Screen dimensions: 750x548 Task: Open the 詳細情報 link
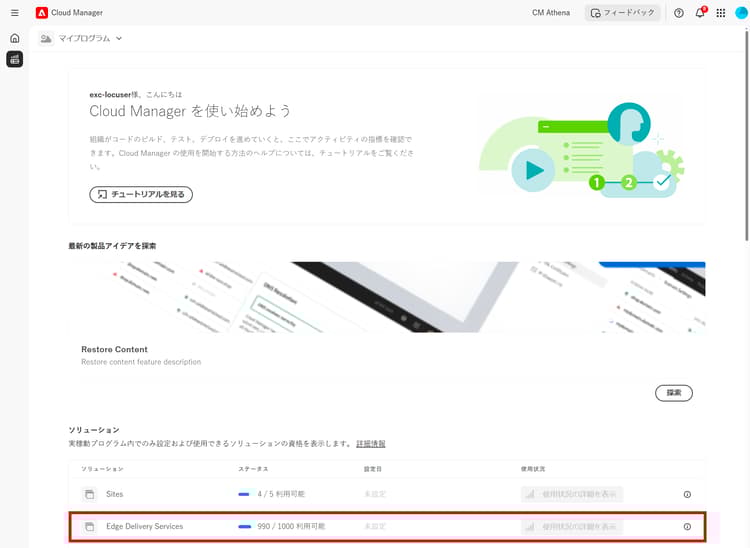(x=371, y=444)
